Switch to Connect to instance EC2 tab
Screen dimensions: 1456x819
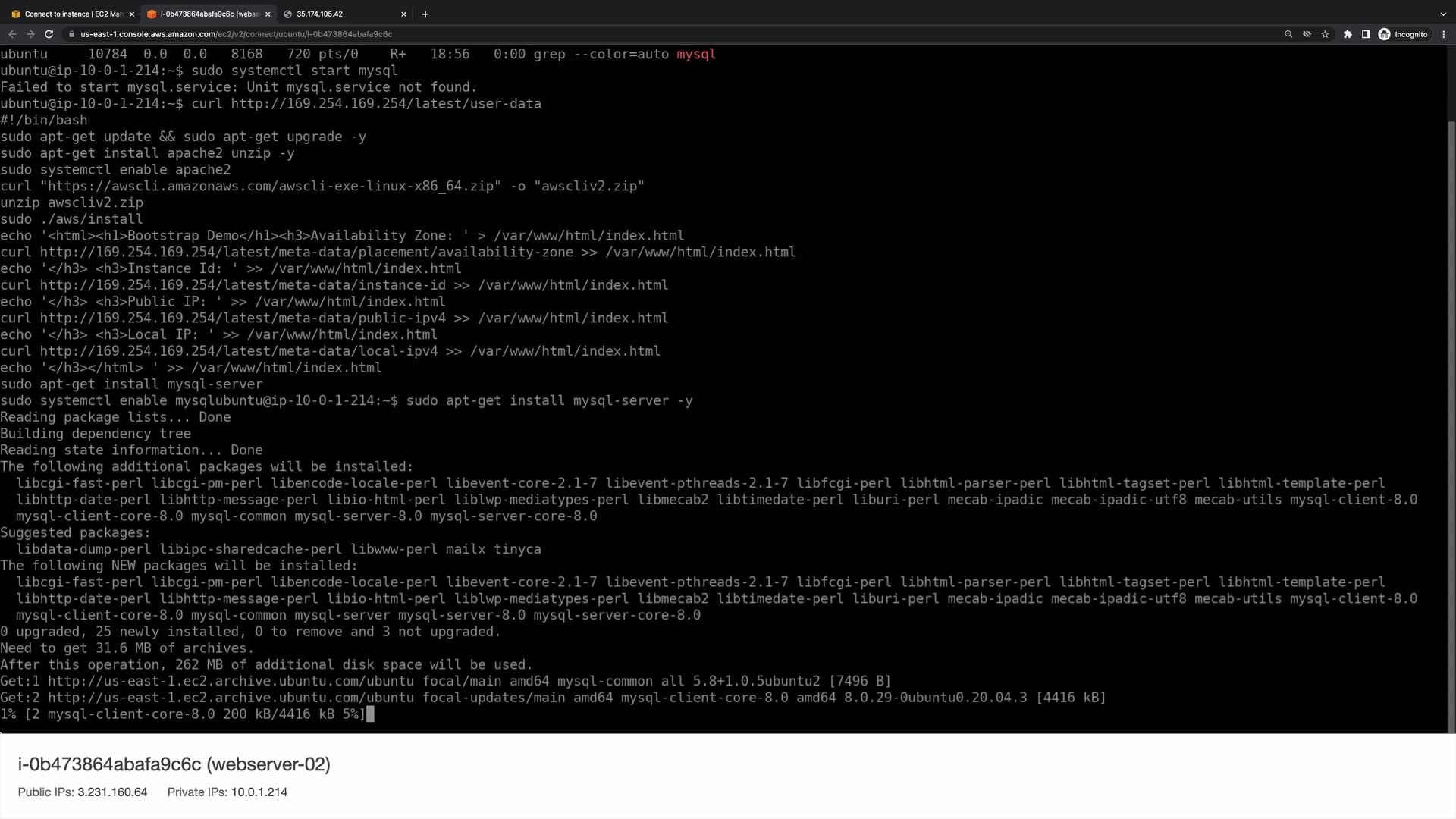point(68,14)
